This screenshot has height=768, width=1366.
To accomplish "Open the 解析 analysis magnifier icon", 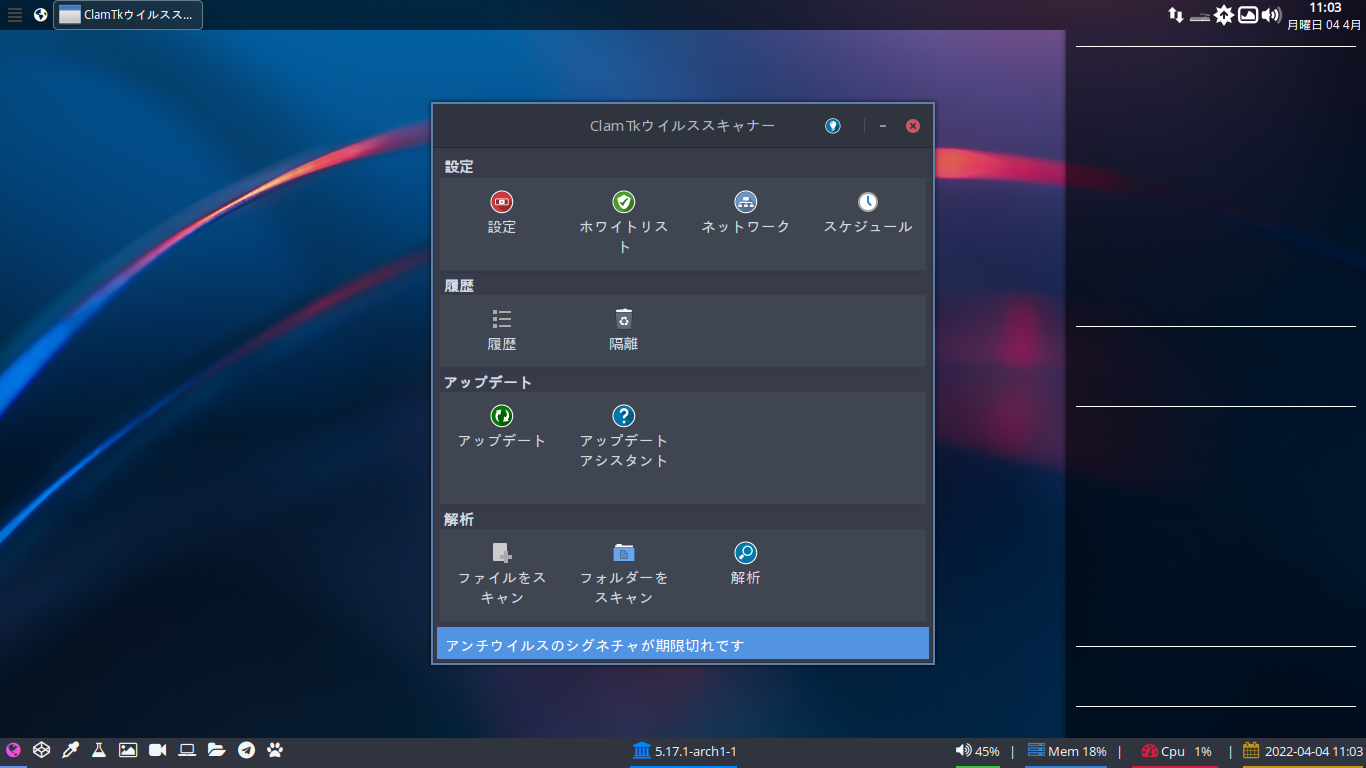I will point(746,553).
